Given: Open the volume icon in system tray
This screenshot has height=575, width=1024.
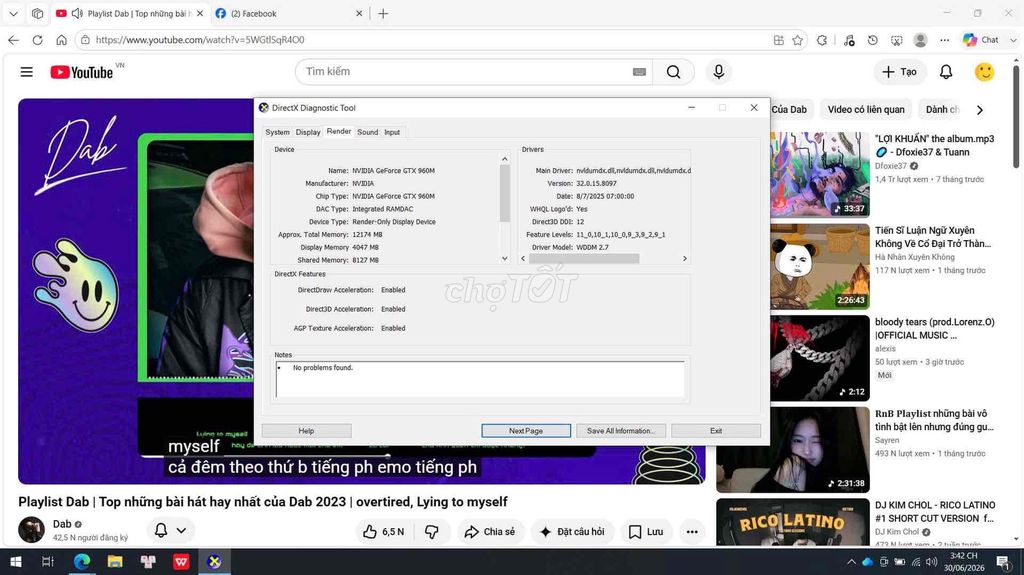Looking at the screenshot, I should [932, 562].
